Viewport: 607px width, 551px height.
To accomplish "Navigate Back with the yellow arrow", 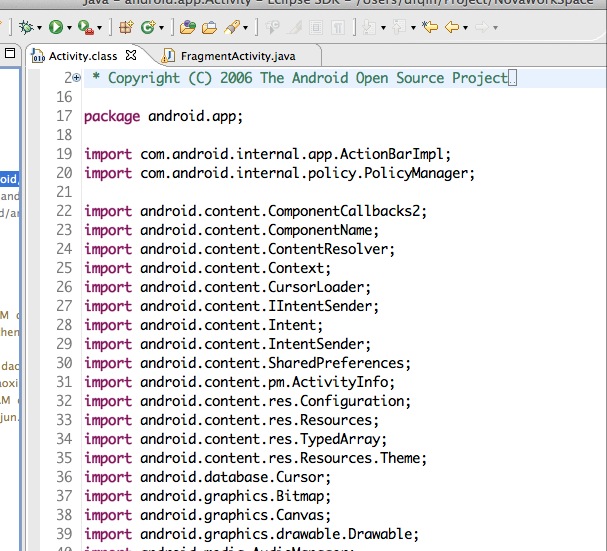I will click(x=452, y=27).
